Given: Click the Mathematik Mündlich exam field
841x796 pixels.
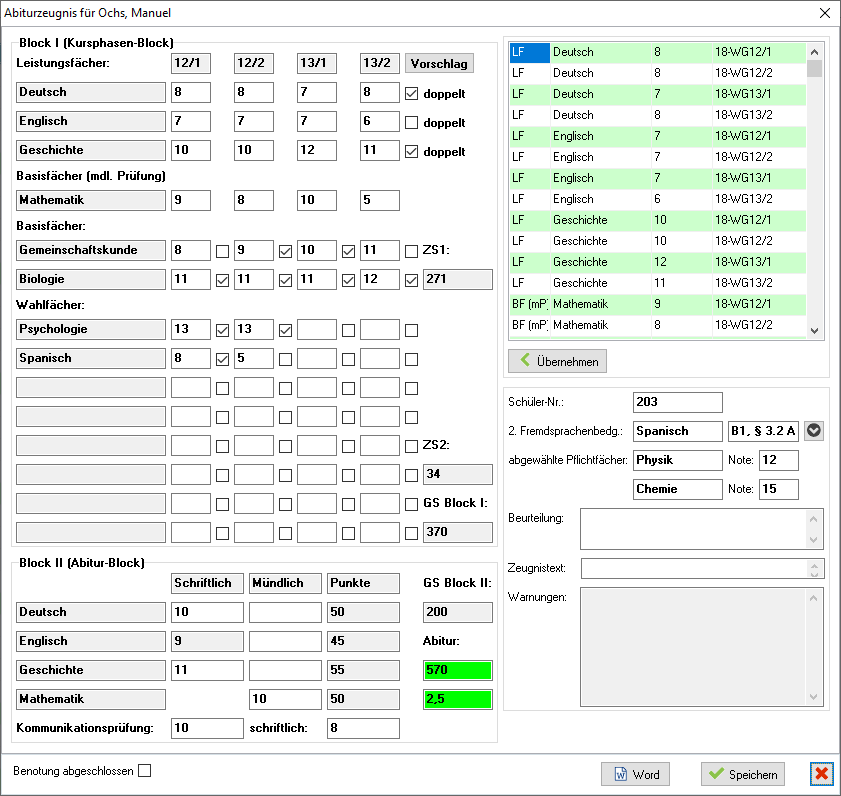Looking at the screenshot, I should click(x=285, y=699).
